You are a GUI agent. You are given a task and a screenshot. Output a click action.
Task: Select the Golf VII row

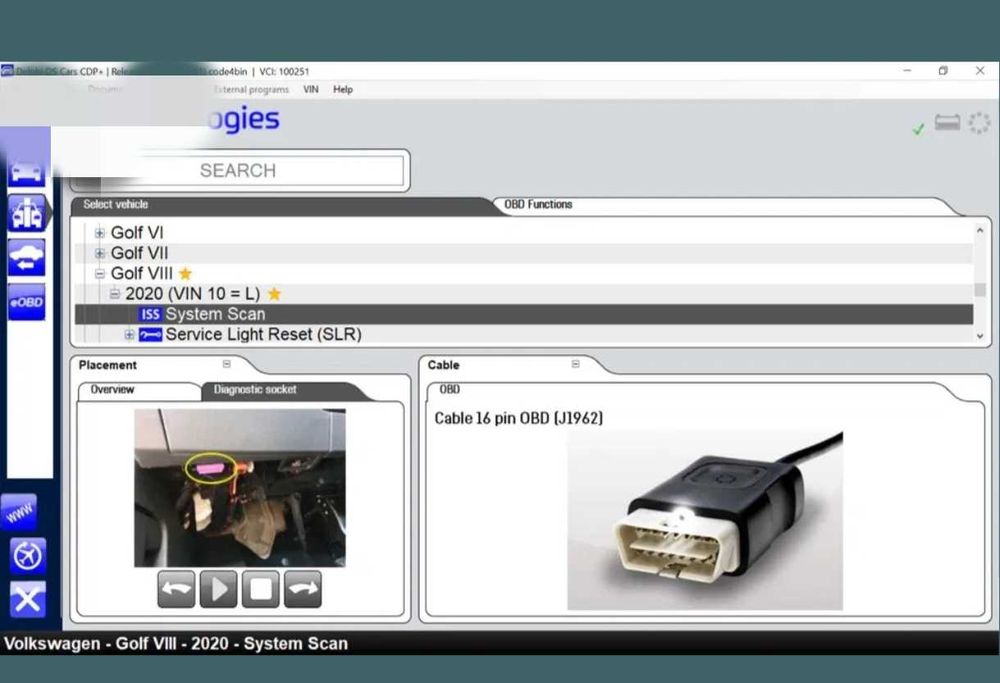524,253
